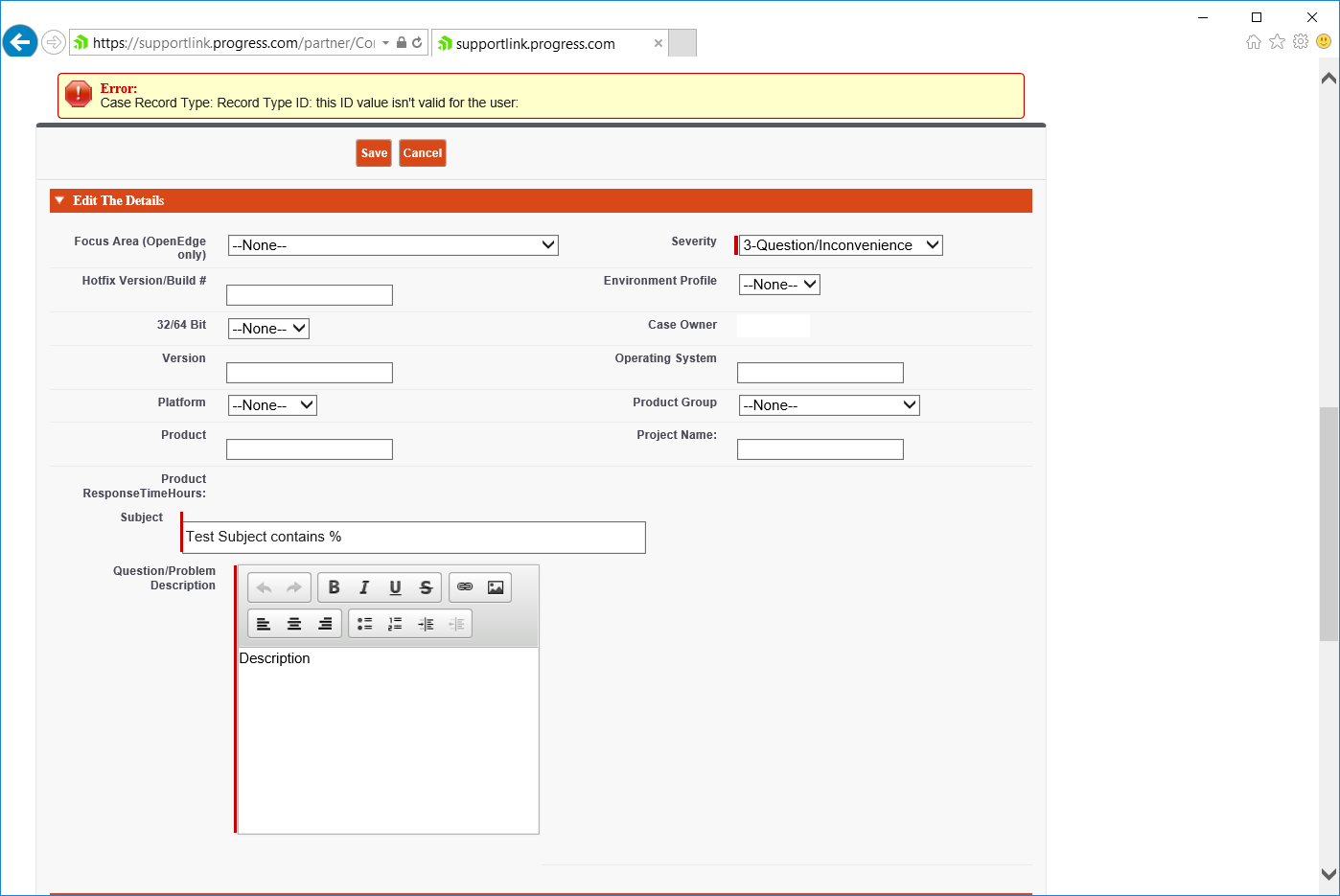Toggle Strikethrough formatting in editor
The width and height of the screenshot is (1340, 896).
click(x=426, y=587)
